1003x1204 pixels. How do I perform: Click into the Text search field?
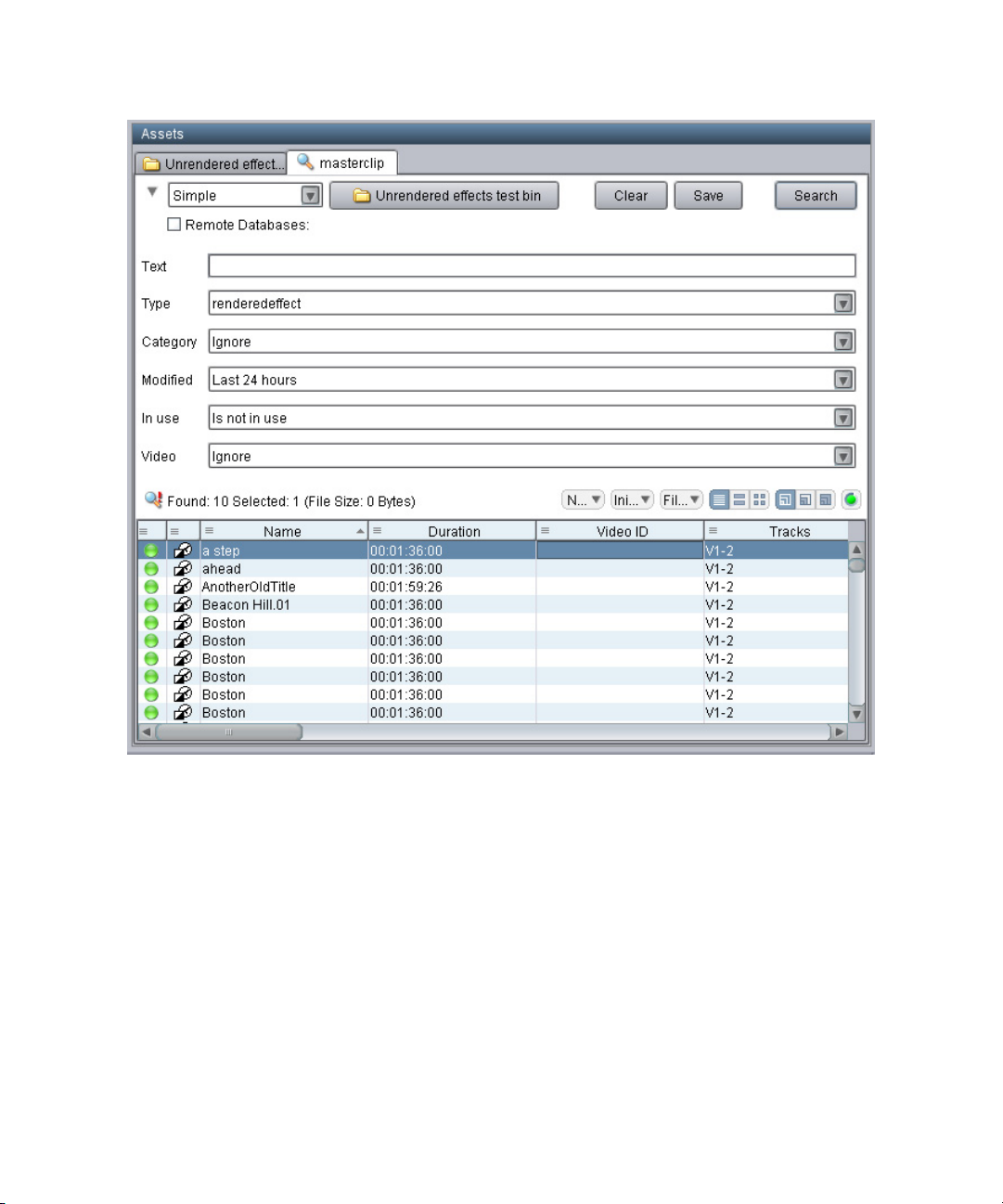coord(532,265)
